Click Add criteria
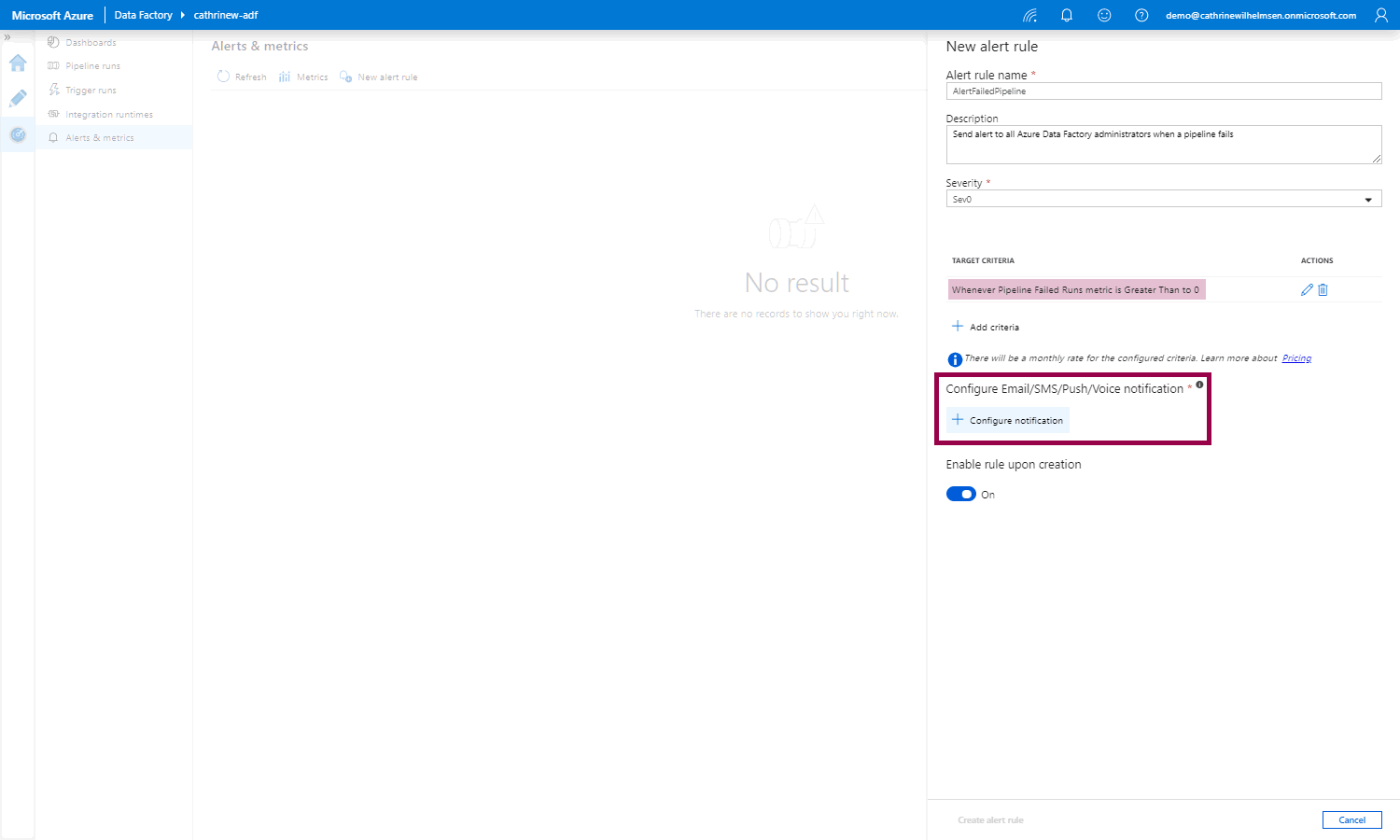The height and width of the screenshot is (840, 1400). tap(985, 327)
